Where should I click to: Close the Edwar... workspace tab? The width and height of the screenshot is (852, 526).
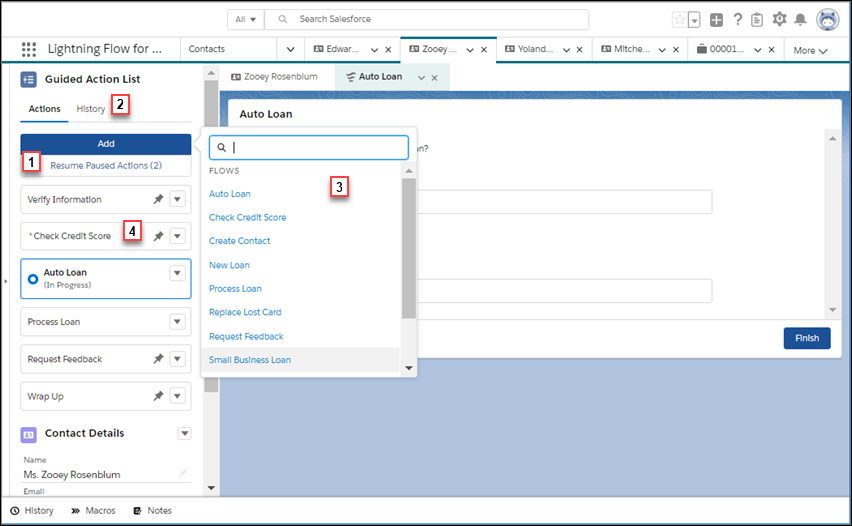(389, 49)
